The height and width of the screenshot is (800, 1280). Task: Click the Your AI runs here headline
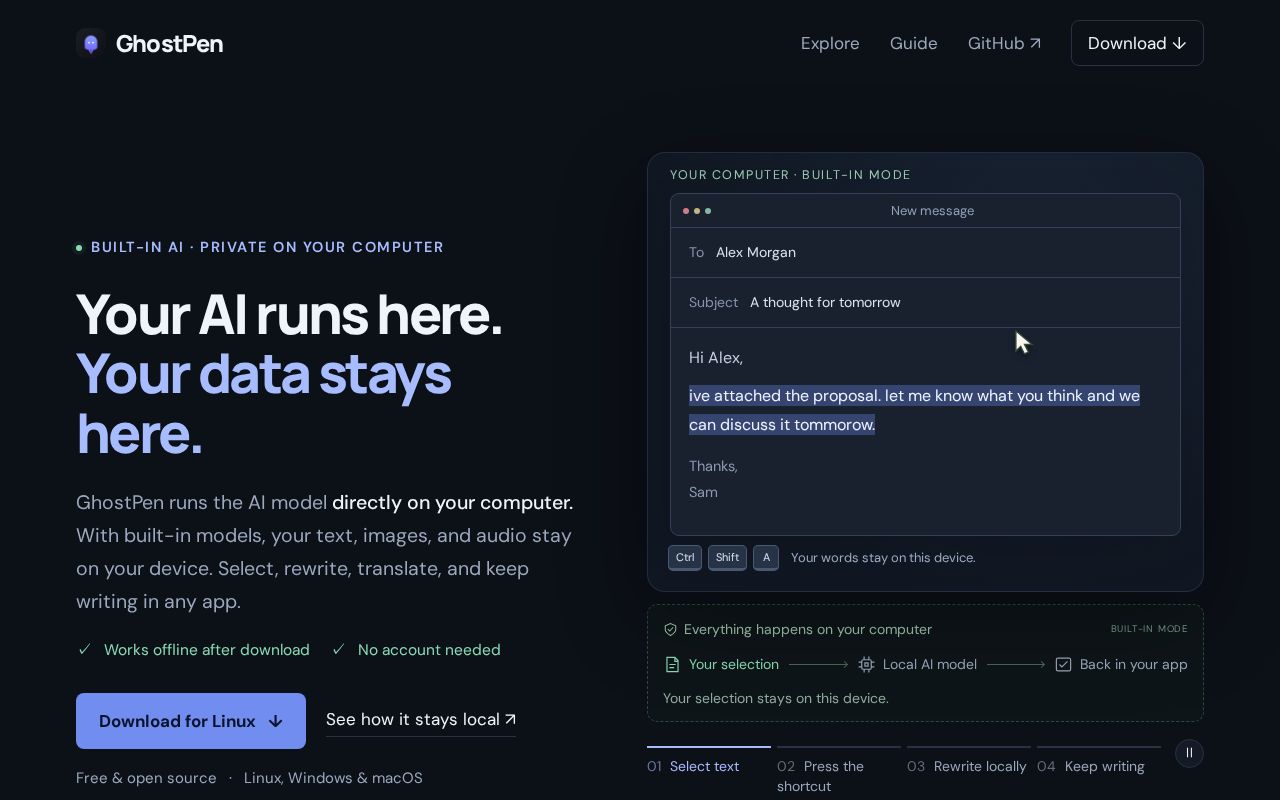[289, 314]
